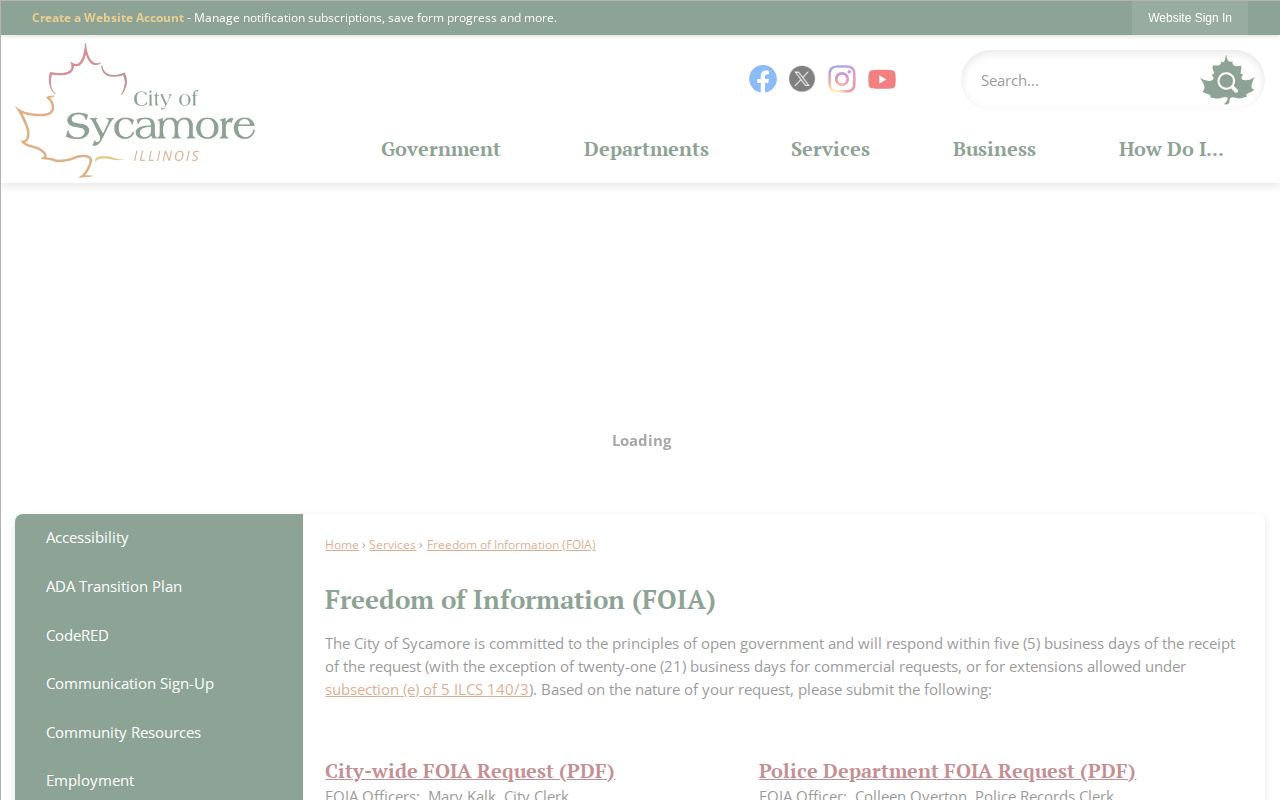Click the Freedom of Information (FOIA) heading
This screenshot has height=800, width=1280.
click(x=520, y=600)
